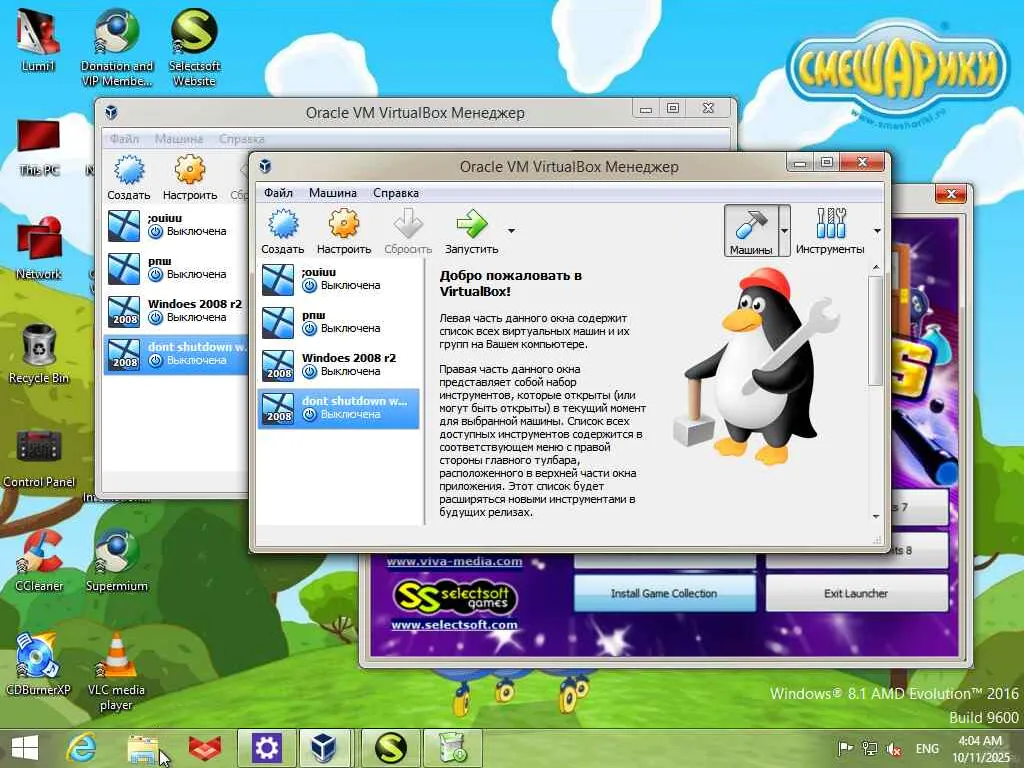
Task: Open Internet Explorer from taskbar
Action: [82, 748]
